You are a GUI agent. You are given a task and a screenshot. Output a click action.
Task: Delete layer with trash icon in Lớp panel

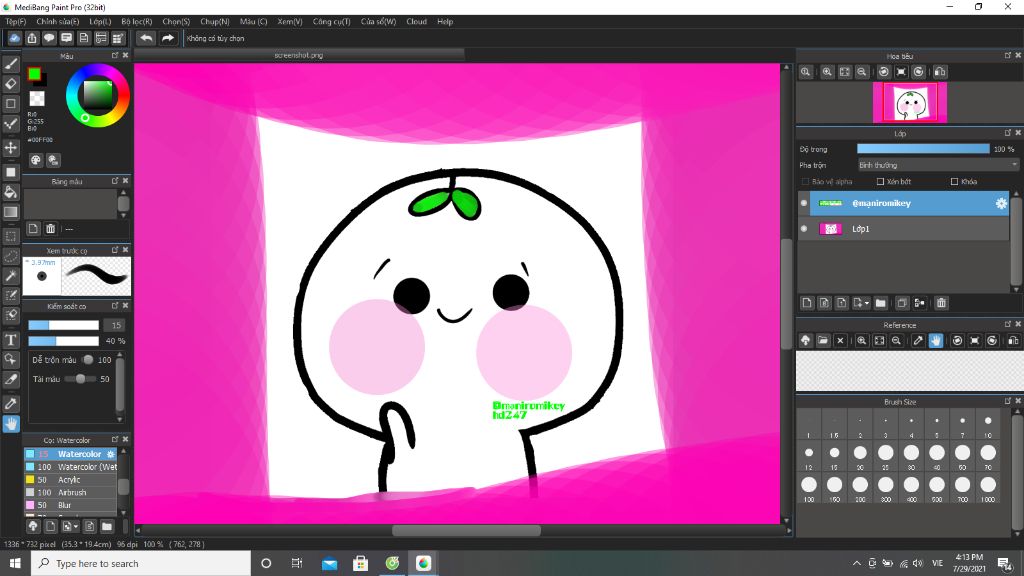click(x=941, y=303)
